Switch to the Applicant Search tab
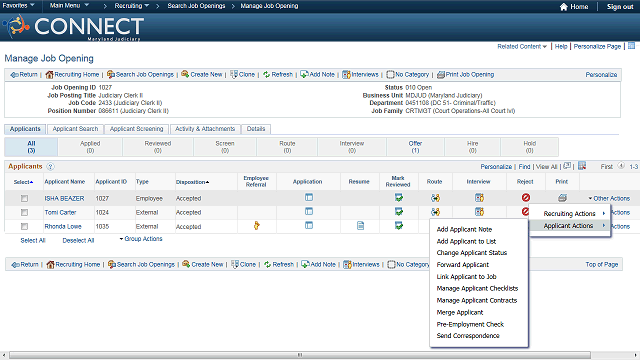The image size is (640, 360). tap(75, 129)
